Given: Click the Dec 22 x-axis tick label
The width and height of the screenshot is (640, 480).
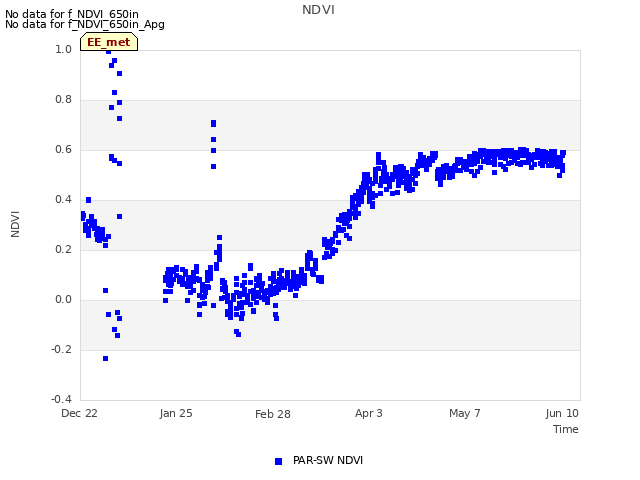Looking at the screenshot, I should tap(79, 413).
